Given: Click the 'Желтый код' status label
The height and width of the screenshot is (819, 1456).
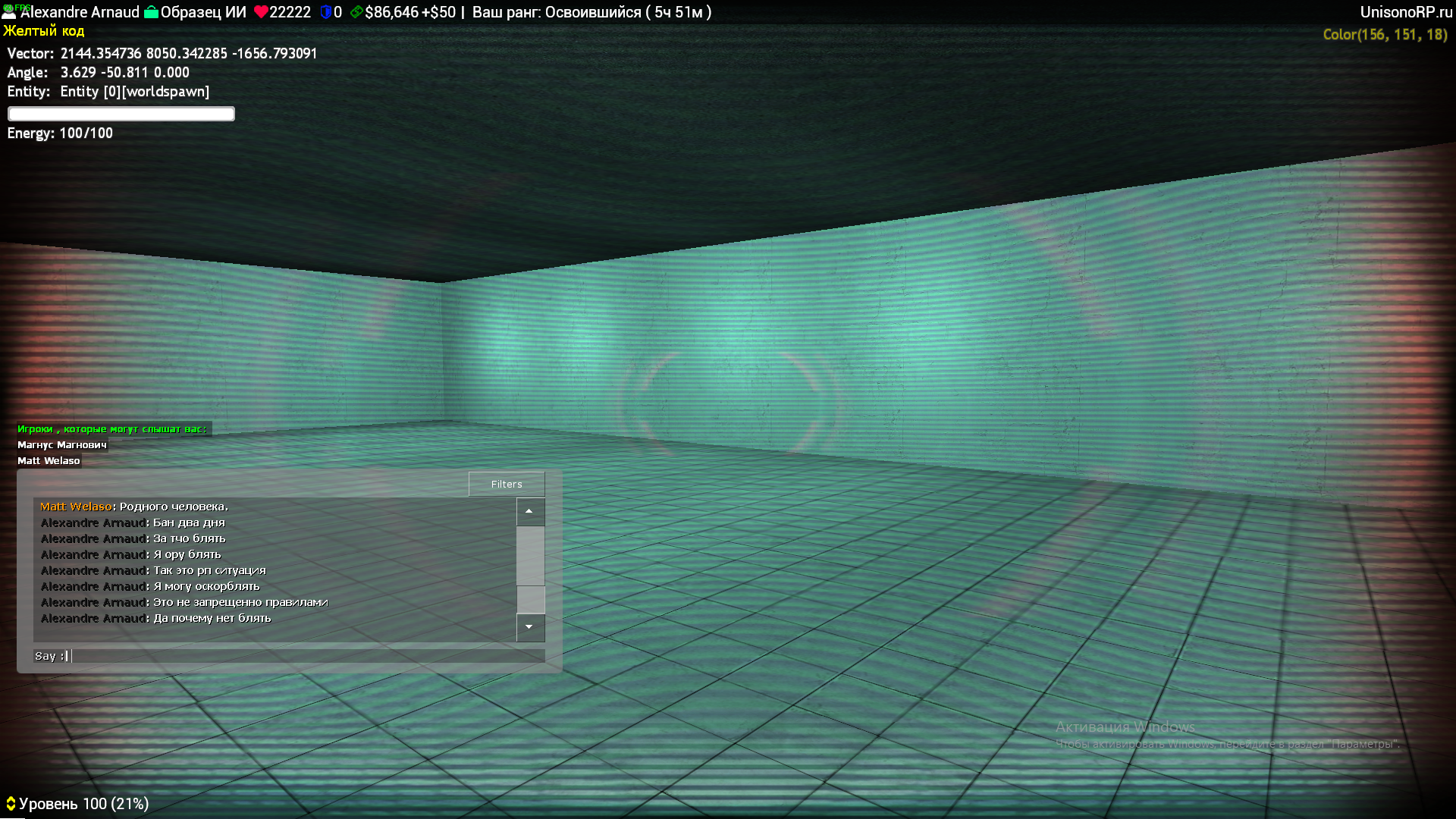Looking at the screenshot, I should 44,31.
